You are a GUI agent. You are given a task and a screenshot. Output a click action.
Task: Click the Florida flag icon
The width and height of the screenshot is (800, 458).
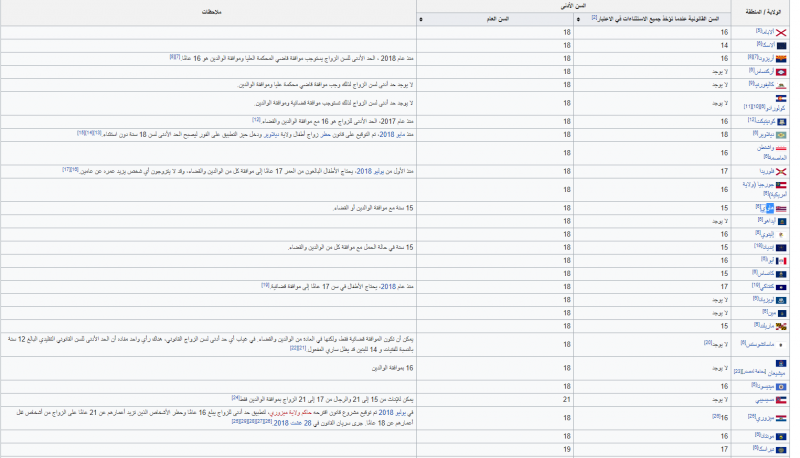[x=781, y=172]
